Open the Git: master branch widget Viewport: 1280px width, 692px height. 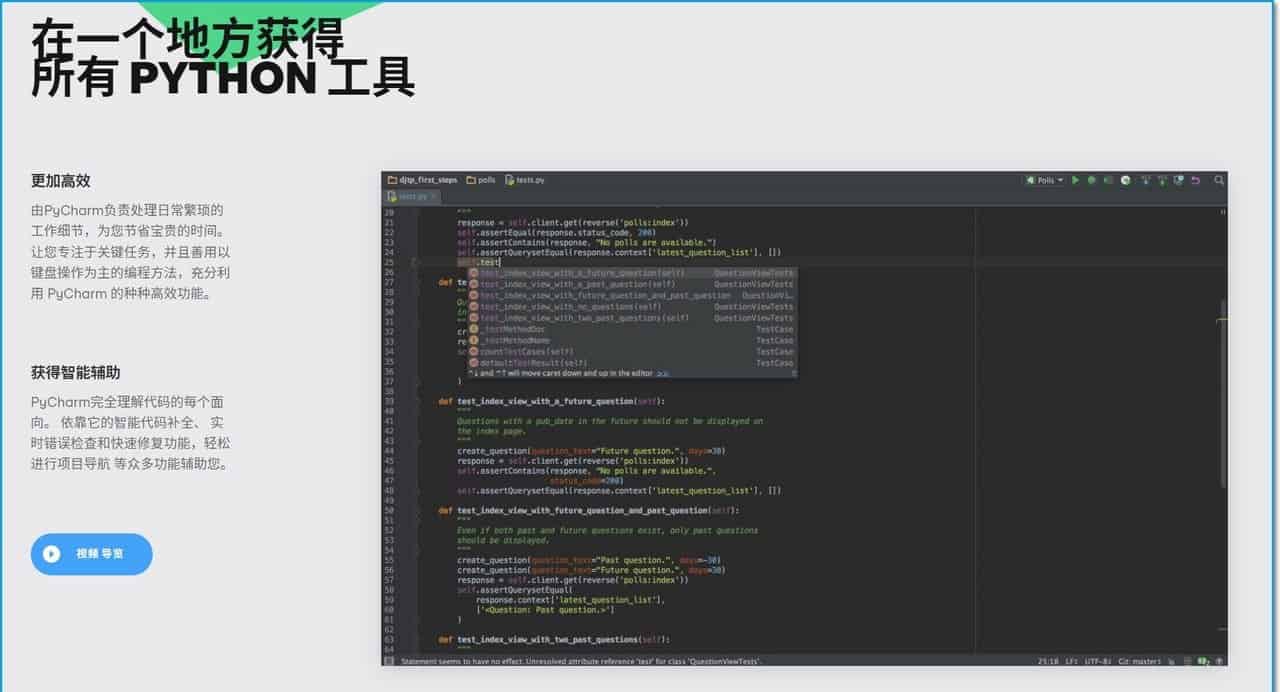point(1138,661)
